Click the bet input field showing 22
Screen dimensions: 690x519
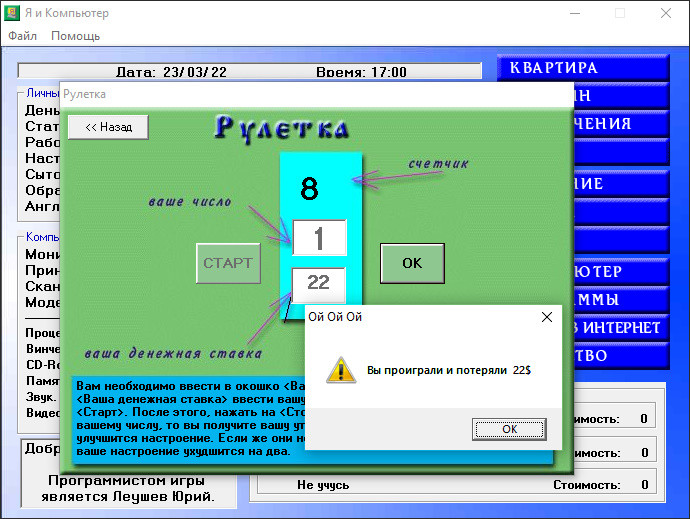coord(319,283)
